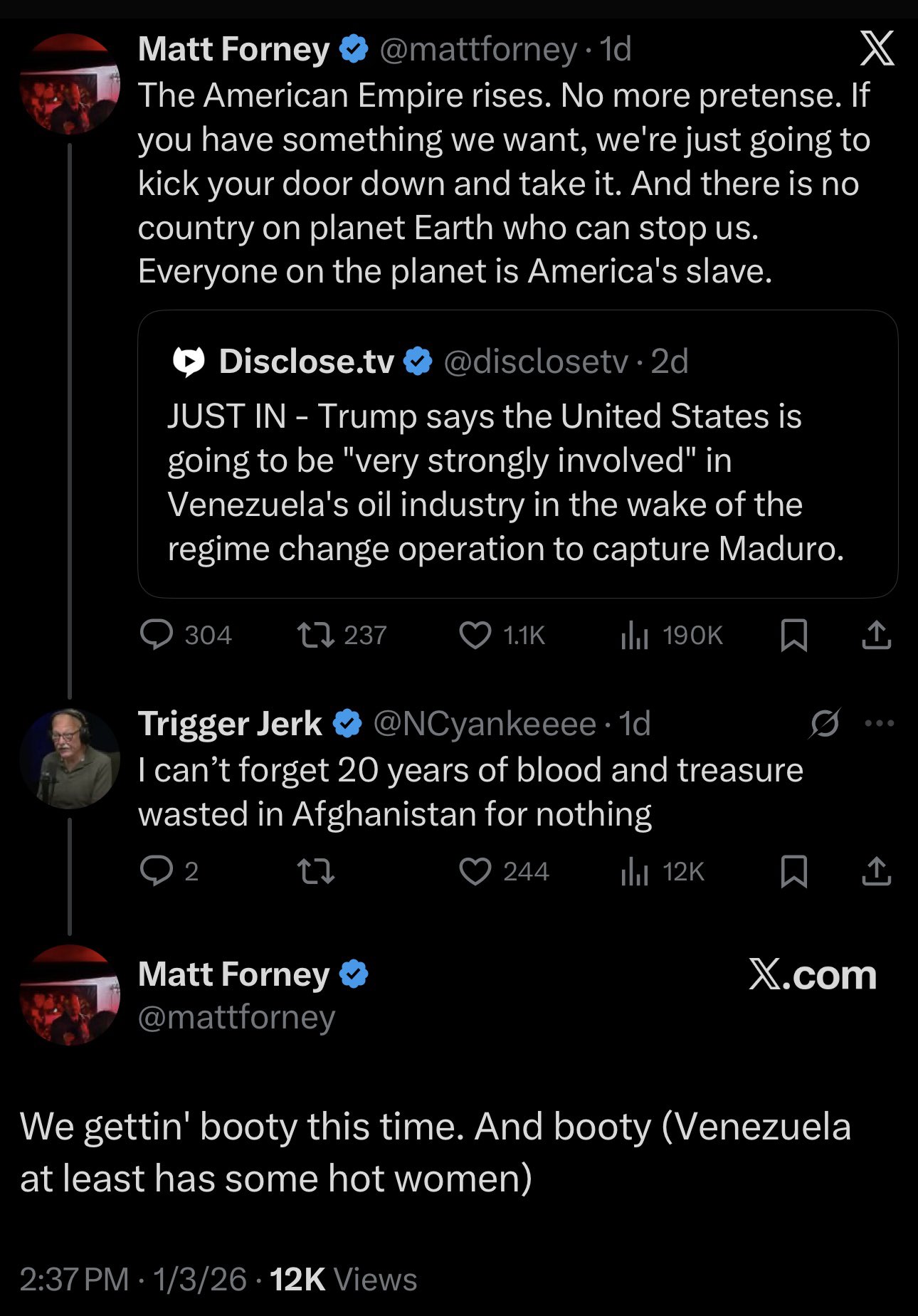
Task: Open the @mattforney handle on top post
Action: pos(478,49)
